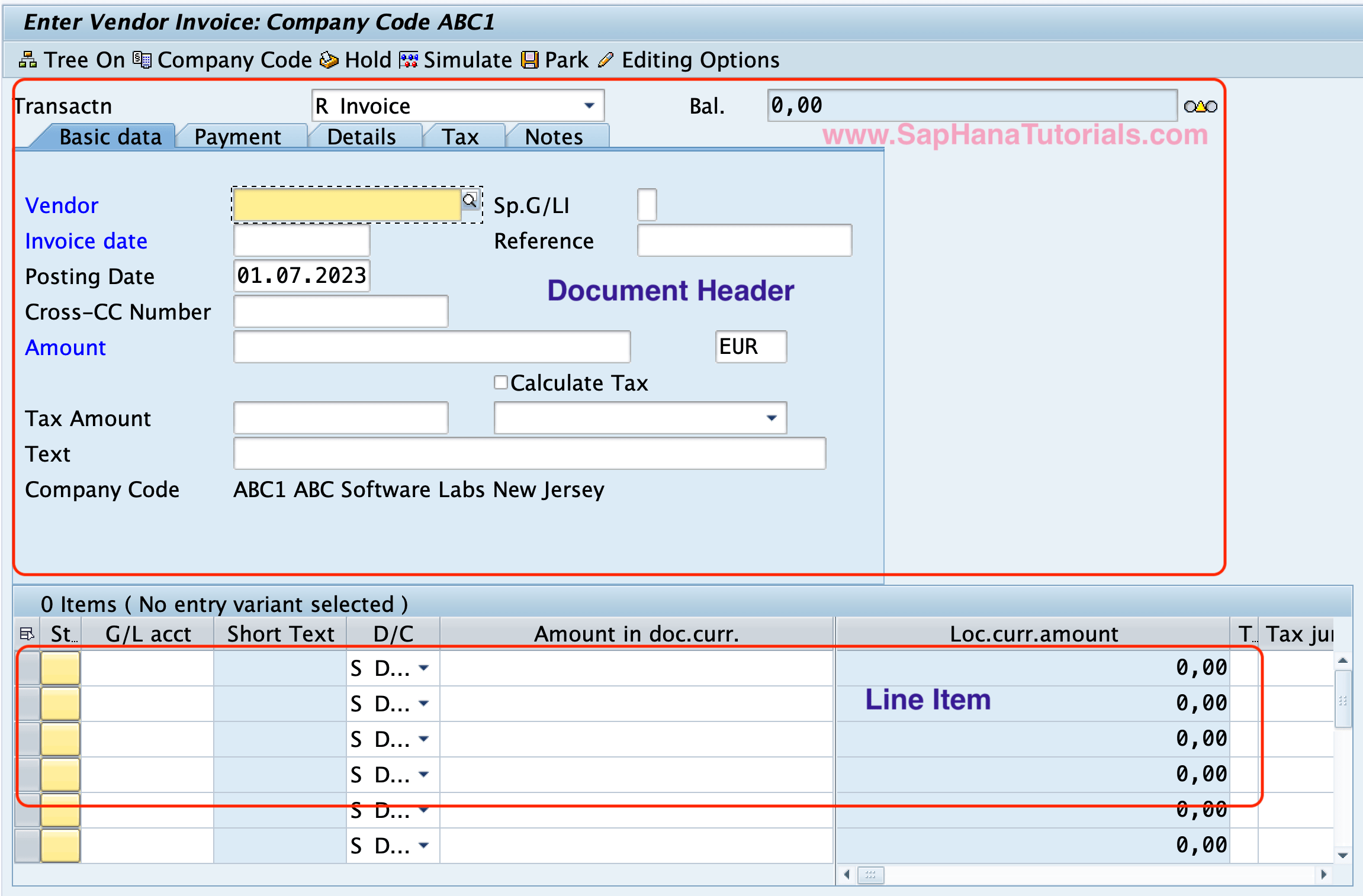Image resolution: width=1363 pixels, height=896 pixels.
Task: Switch to the Payment tab
Action: tap(238, 136)
